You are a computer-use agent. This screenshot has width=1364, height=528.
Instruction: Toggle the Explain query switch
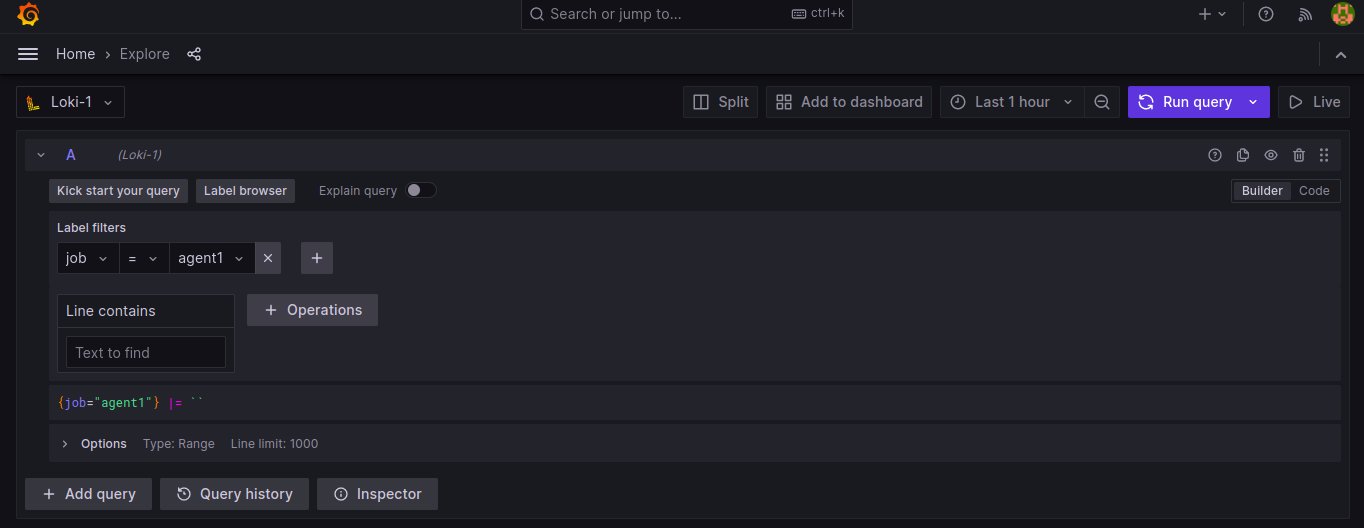point(421,190)
